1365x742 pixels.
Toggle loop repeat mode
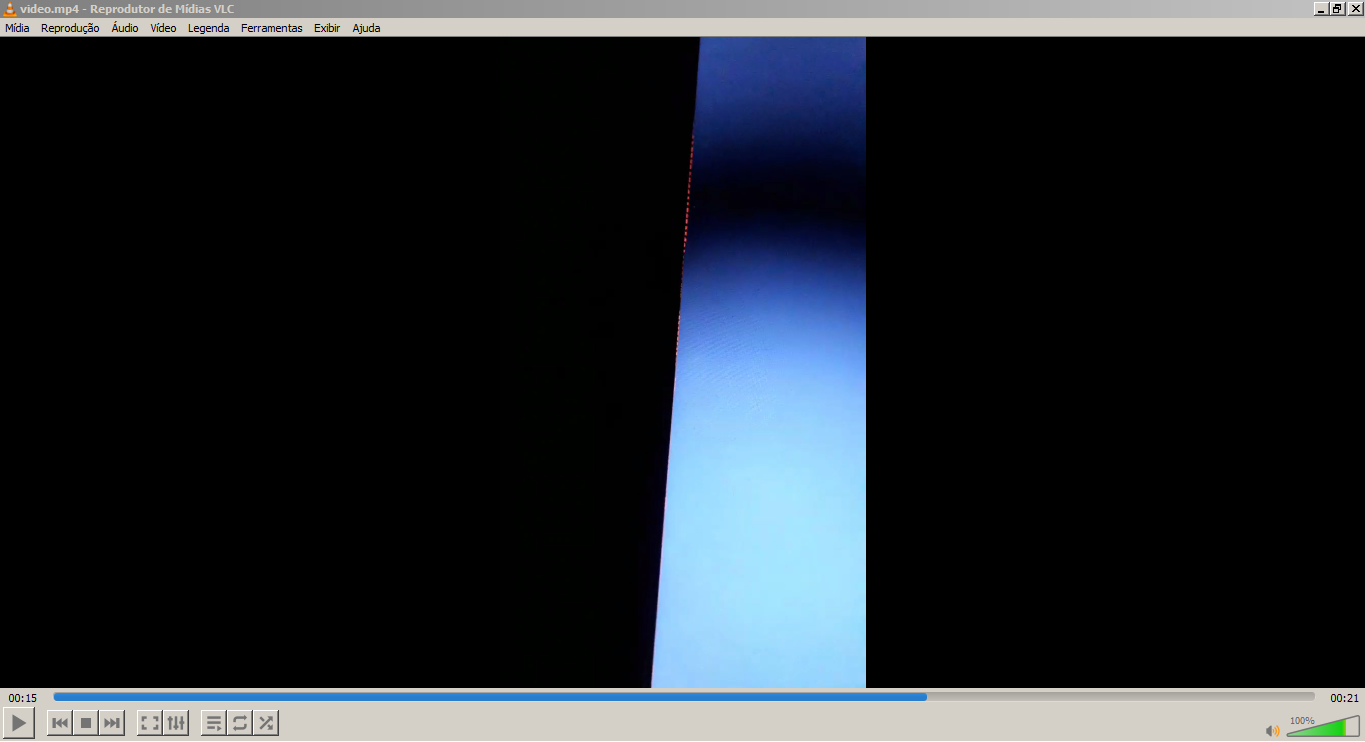pyautogui.click(x=240, y=723)
